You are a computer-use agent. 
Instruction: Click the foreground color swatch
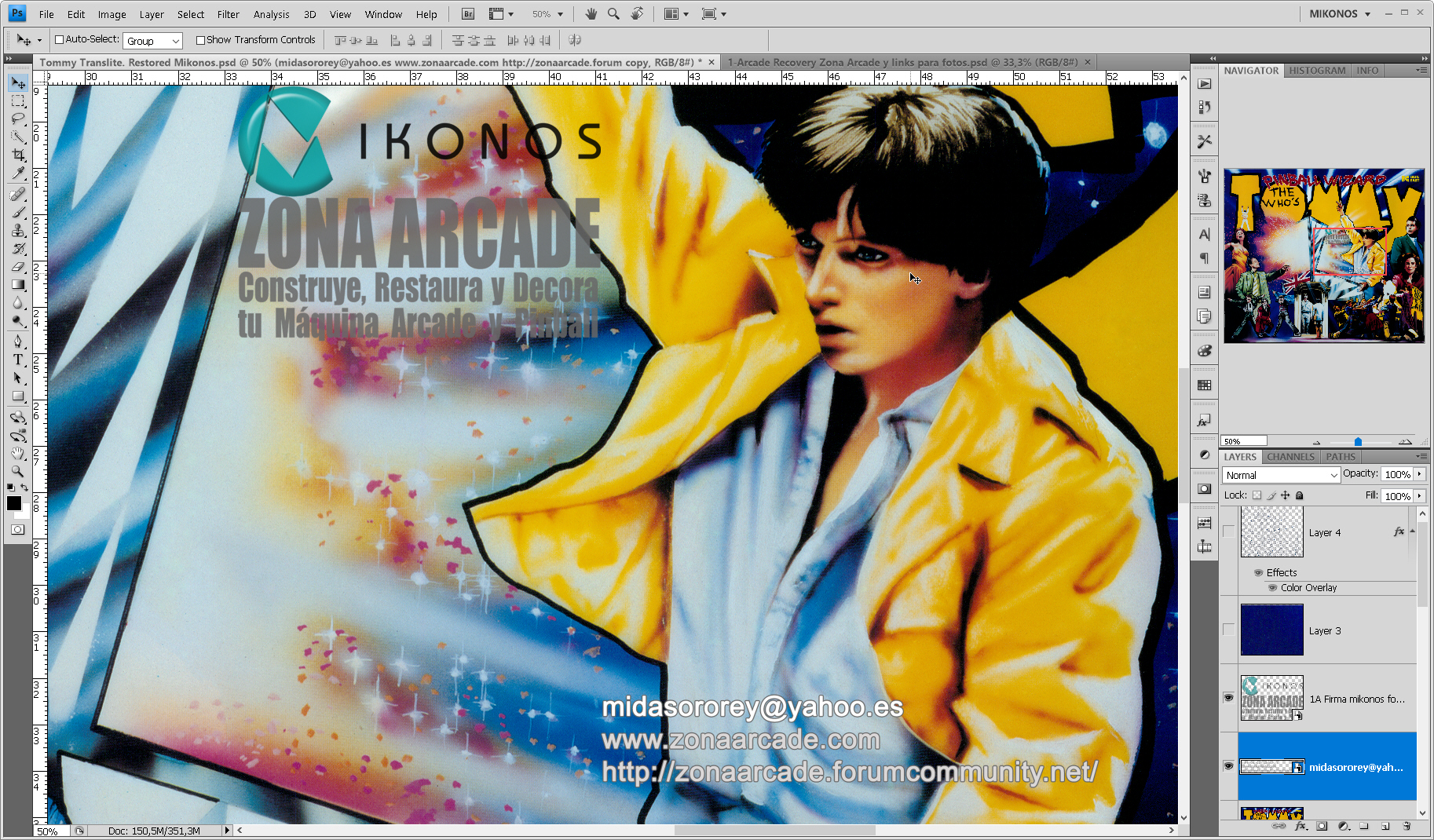14,503
